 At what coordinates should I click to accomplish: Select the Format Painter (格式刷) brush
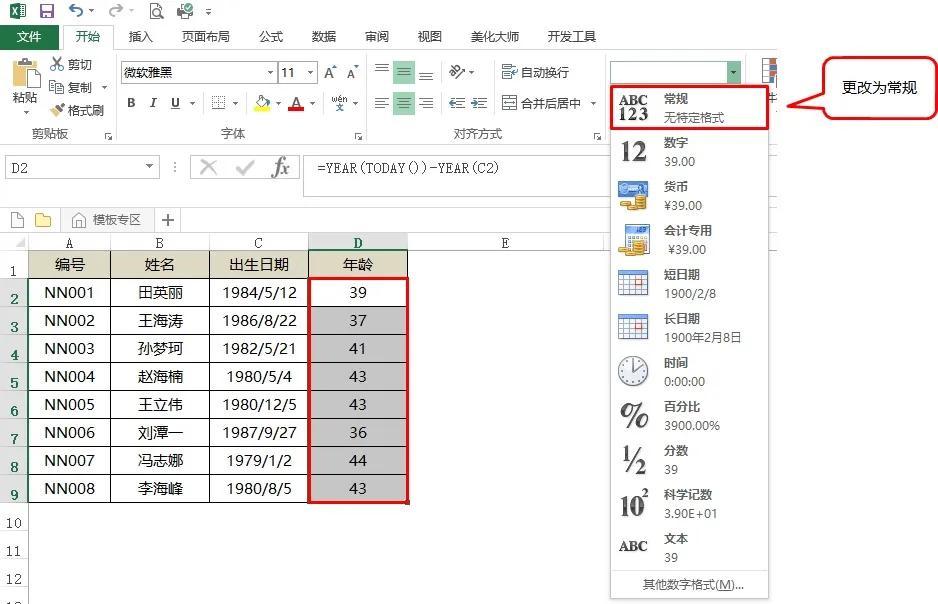(57, 109)
